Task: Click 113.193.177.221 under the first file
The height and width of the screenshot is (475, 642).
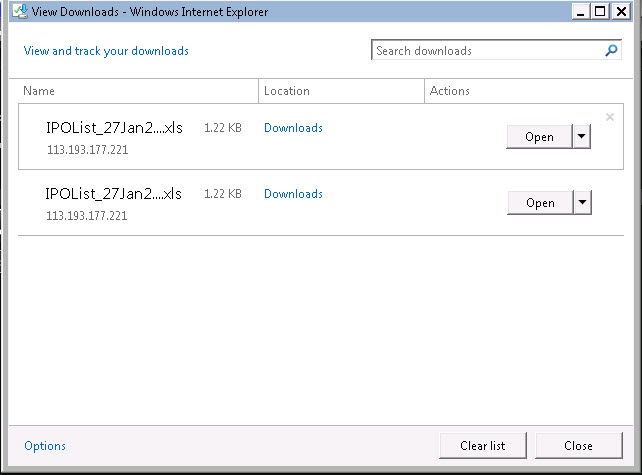Action: (88, 149)
